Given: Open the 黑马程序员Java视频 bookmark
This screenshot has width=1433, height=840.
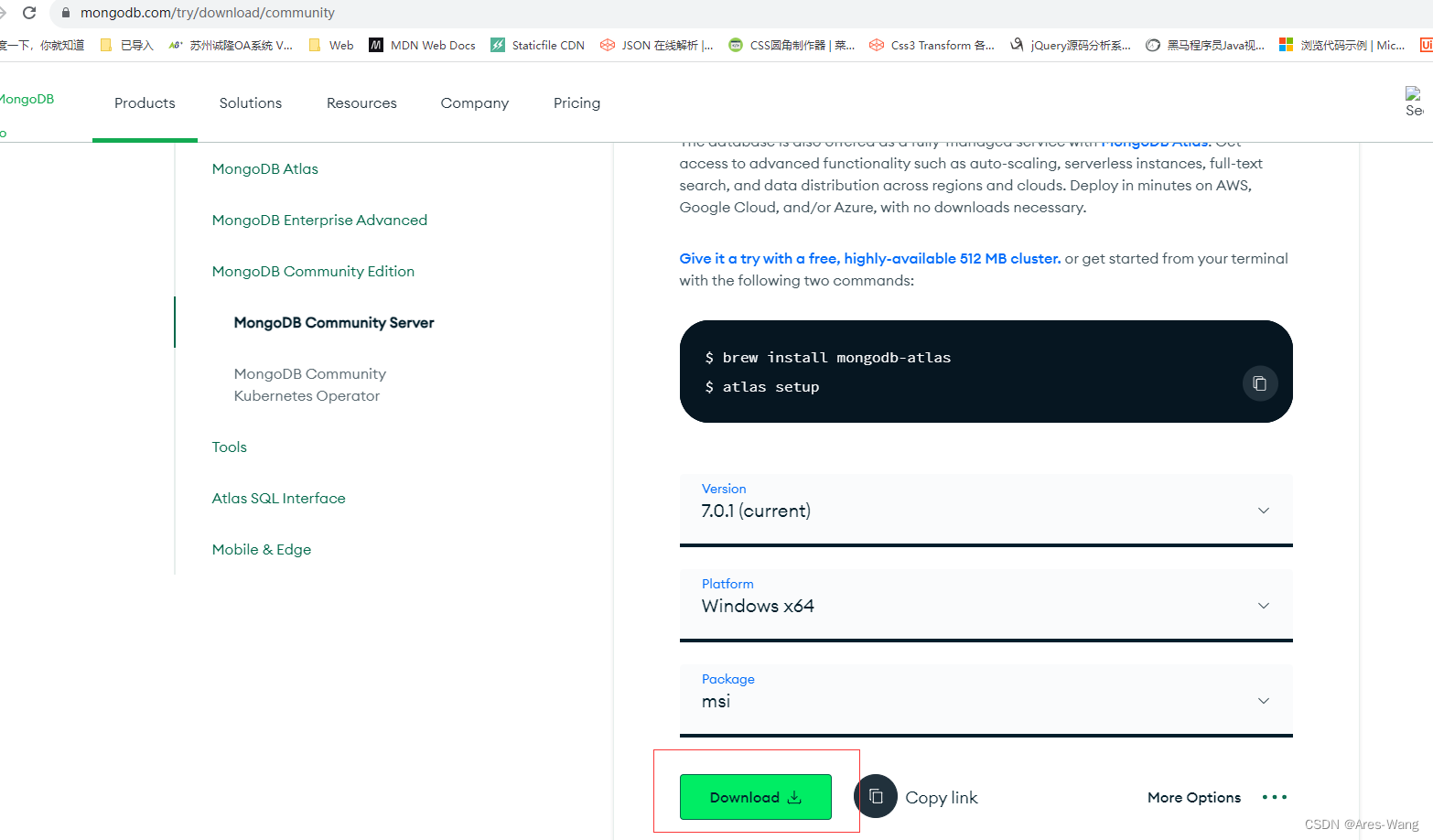Looking at the screenshot, I should click(x=1204, y=45).
